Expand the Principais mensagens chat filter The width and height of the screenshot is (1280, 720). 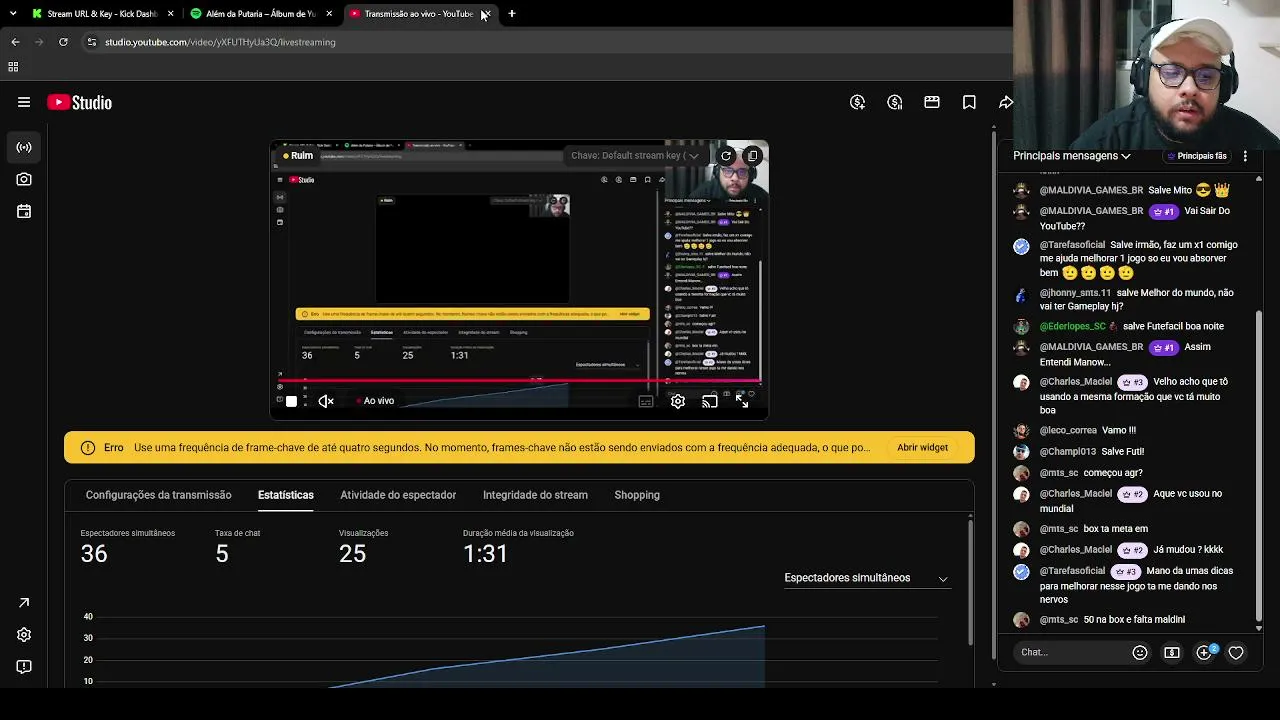point(1072,156)
